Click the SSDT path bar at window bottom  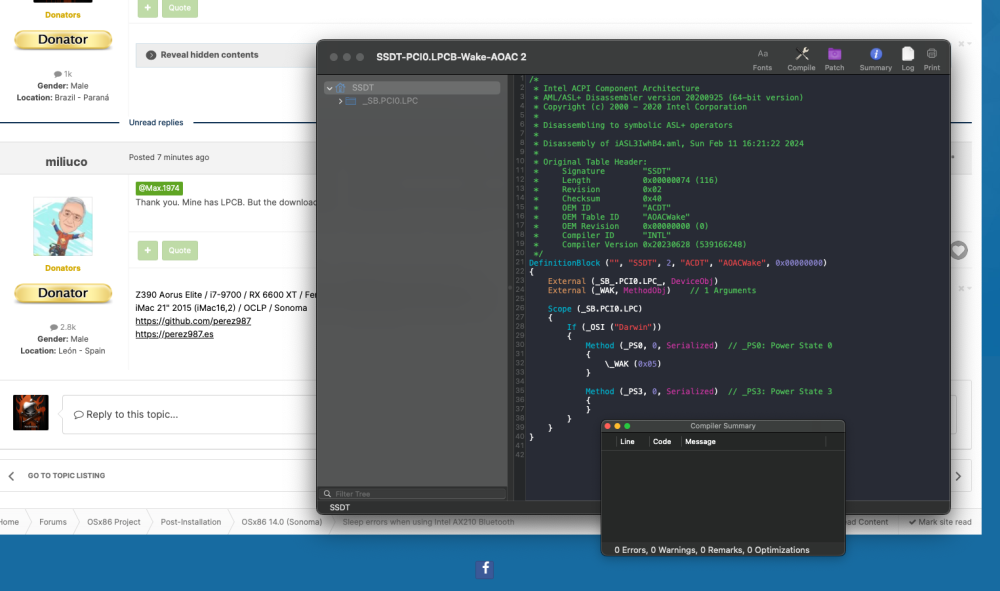pos(340,507)
